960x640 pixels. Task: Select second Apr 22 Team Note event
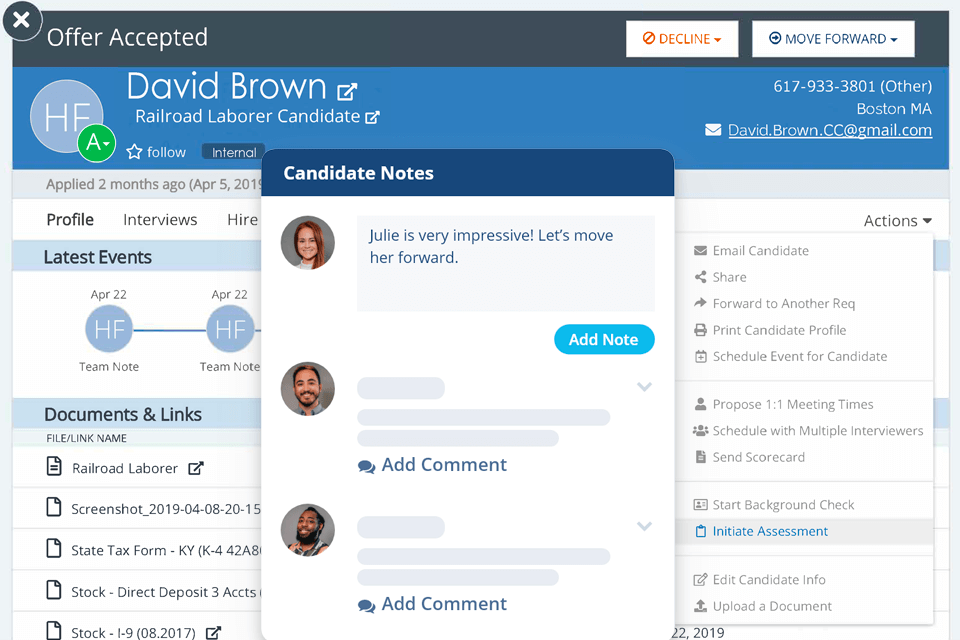point(231,329)
